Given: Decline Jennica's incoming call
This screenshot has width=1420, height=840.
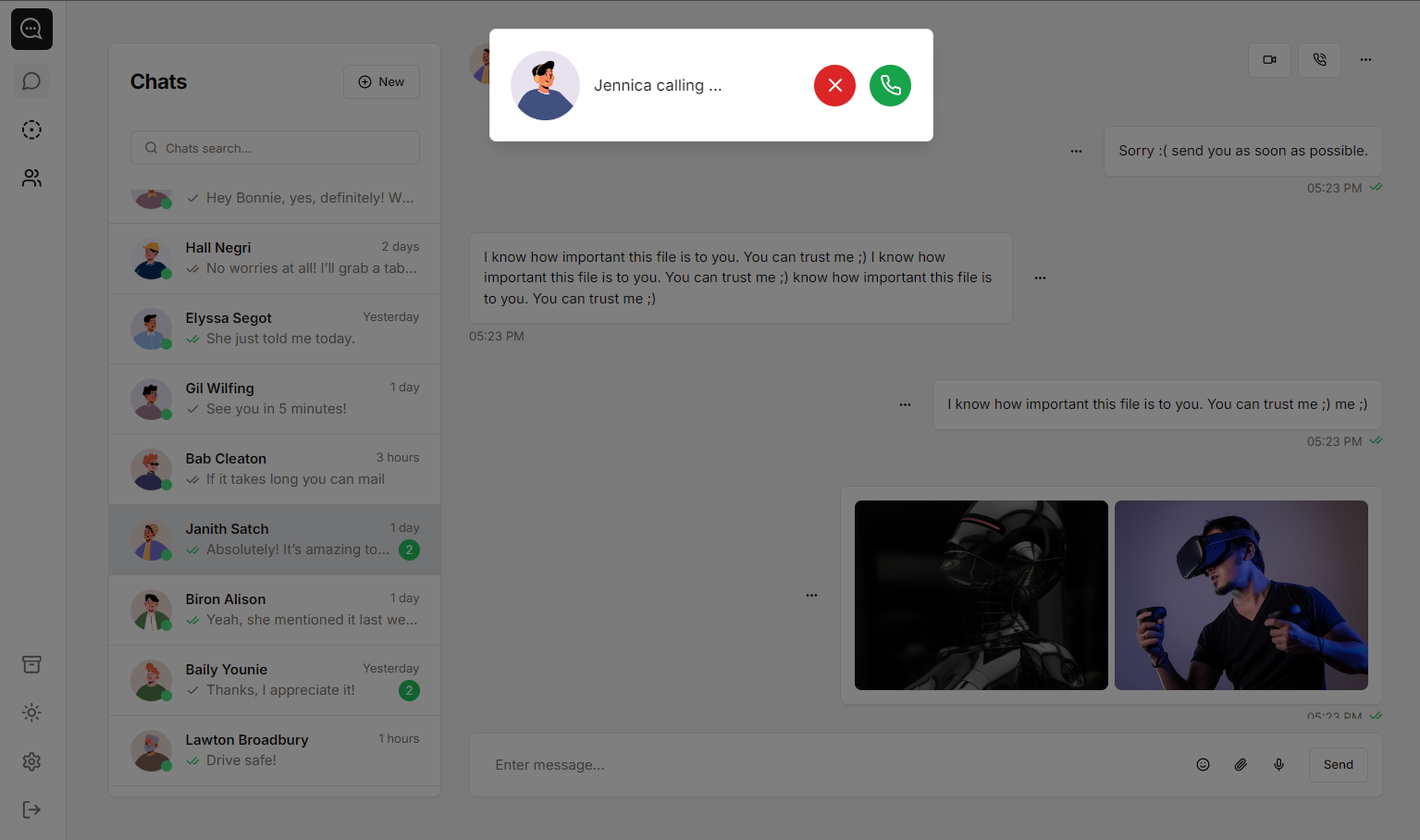Looking at the screenshot, I should tap(834, 85).
